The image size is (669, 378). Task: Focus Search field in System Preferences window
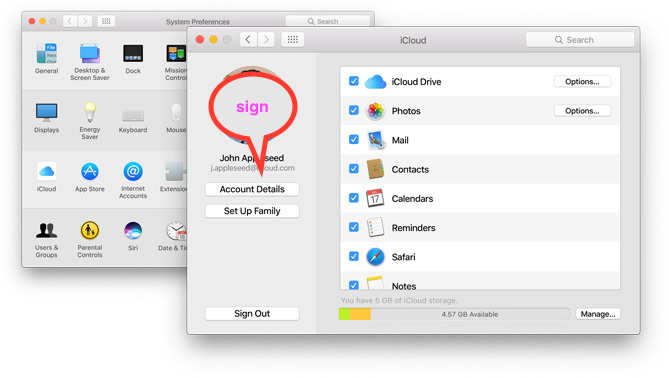coord(328,21)
